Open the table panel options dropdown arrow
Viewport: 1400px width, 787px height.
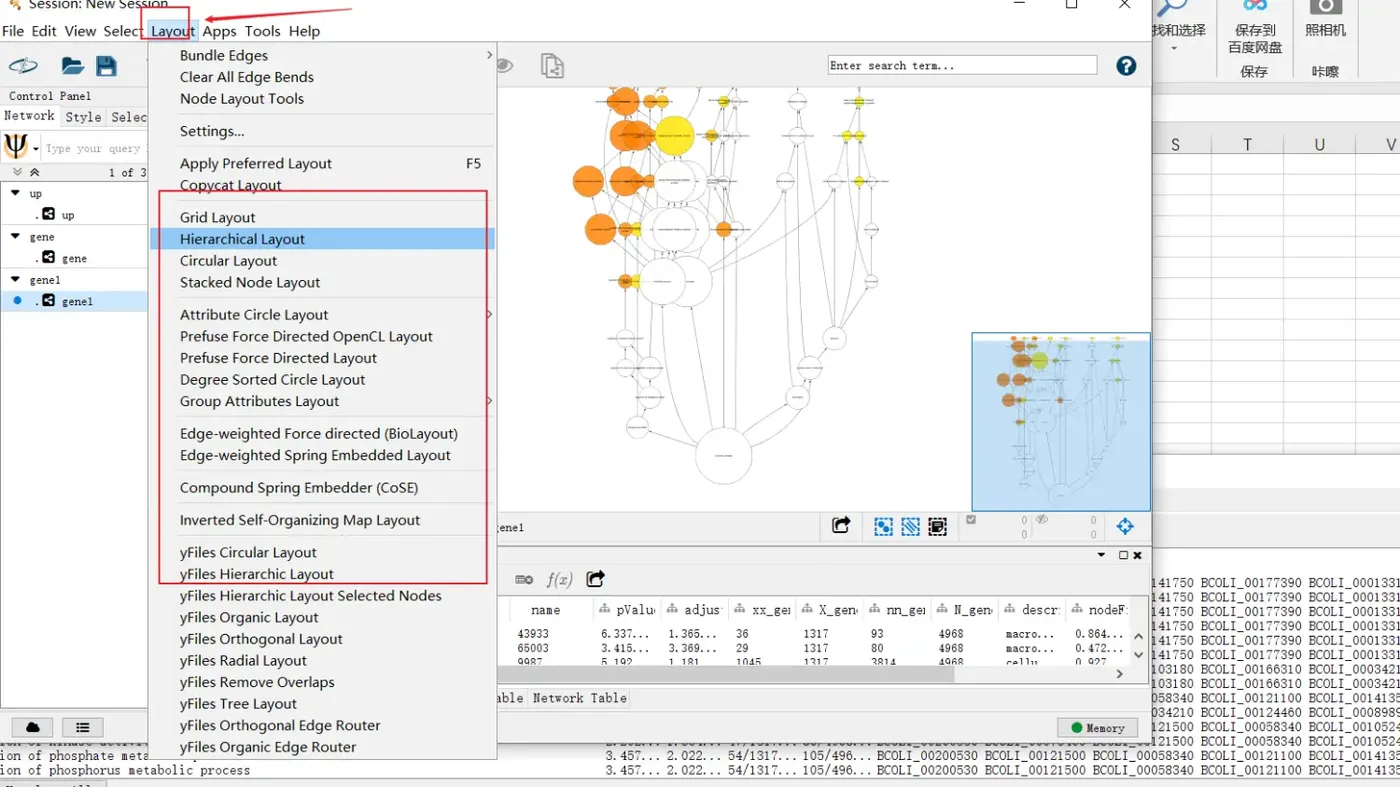coord(1102,555)
